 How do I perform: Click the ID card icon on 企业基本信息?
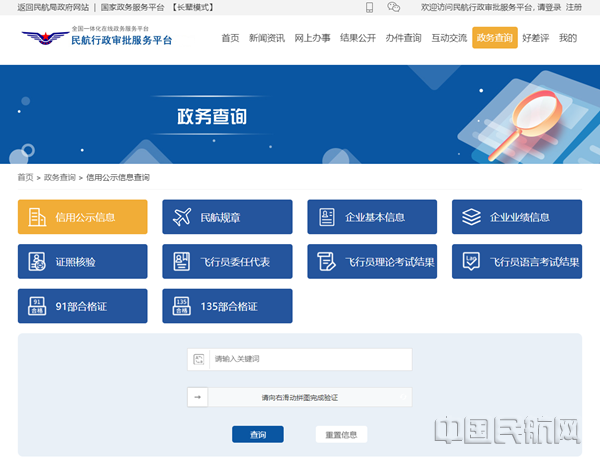[326, 217]
